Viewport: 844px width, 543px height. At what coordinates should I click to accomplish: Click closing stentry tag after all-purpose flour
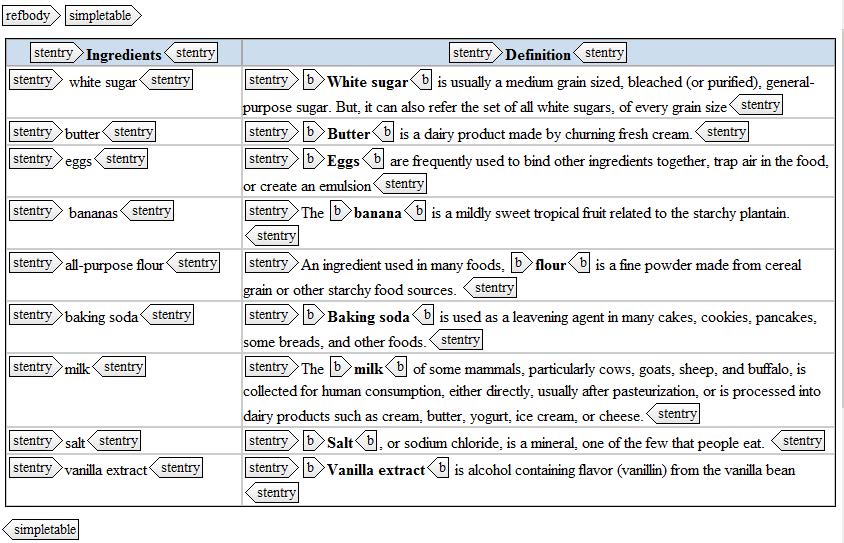[x=193, y=263]
